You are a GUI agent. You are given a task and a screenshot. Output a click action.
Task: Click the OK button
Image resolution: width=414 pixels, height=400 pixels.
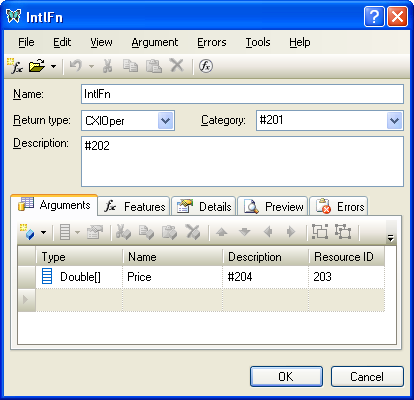click(286, 377)
